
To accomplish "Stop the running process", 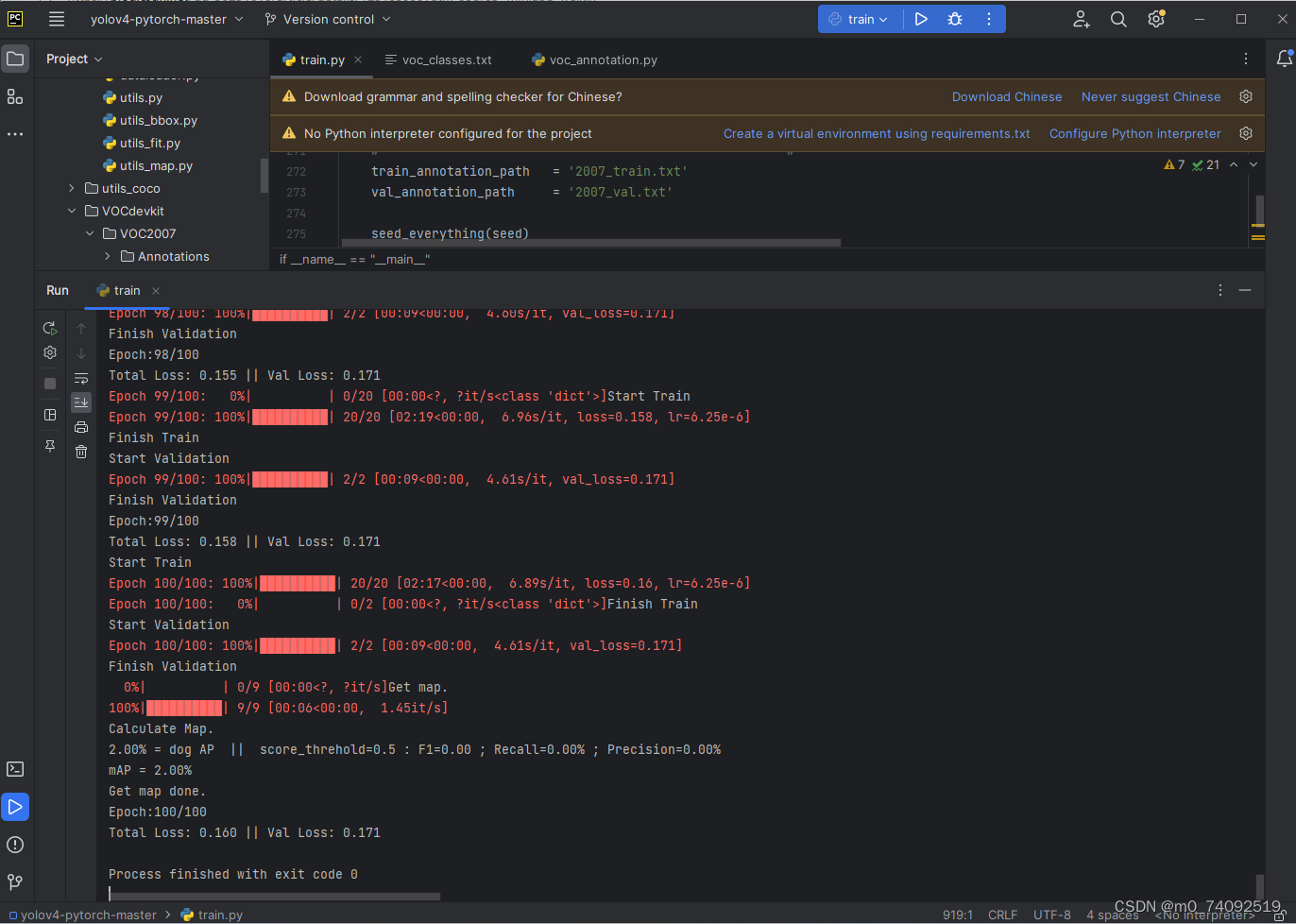I will pyautogui.click(x=50, y=384).
